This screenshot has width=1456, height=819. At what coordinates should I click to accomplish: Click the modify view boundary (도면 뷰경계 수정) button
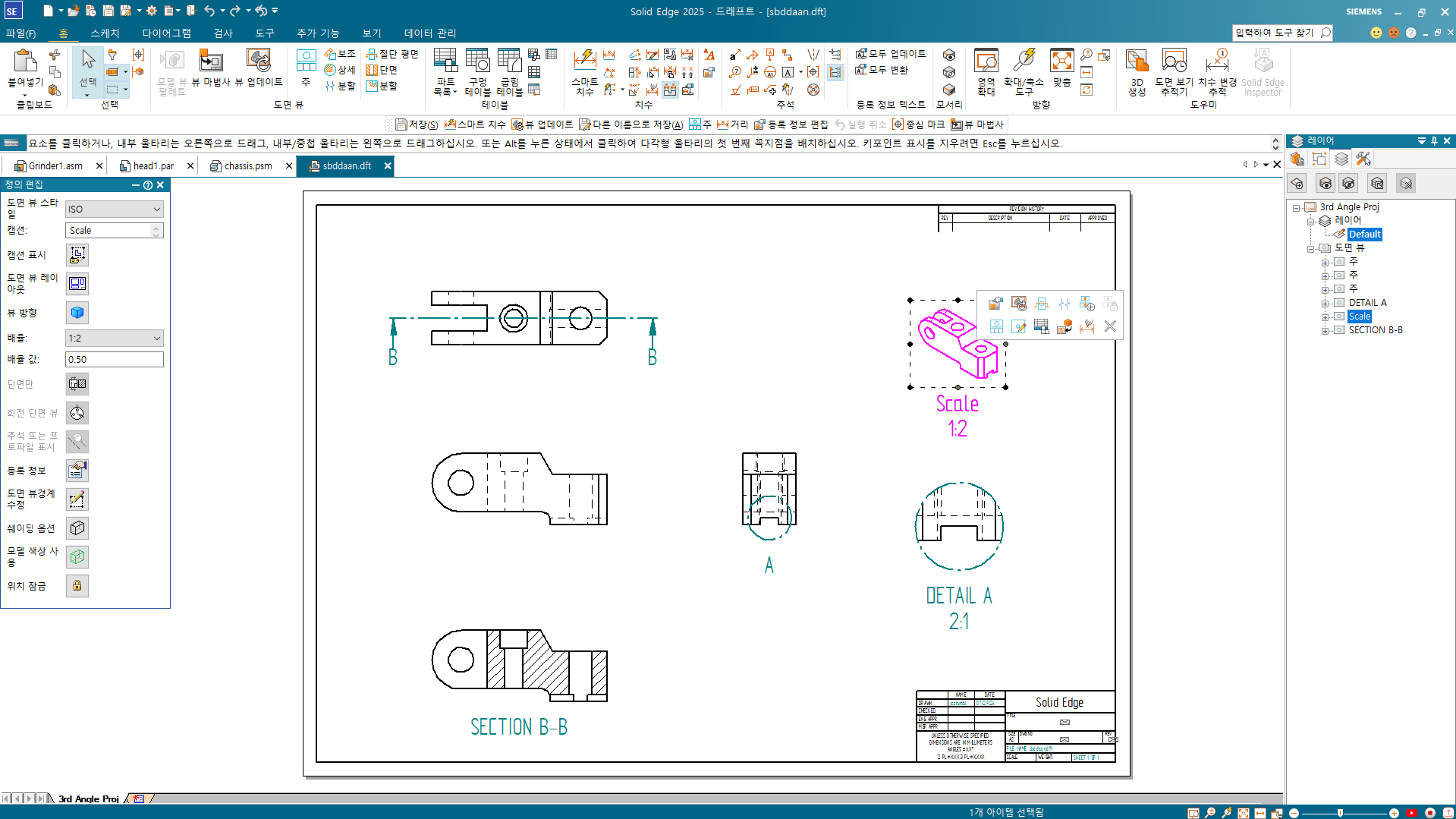(x=77, y=499)
